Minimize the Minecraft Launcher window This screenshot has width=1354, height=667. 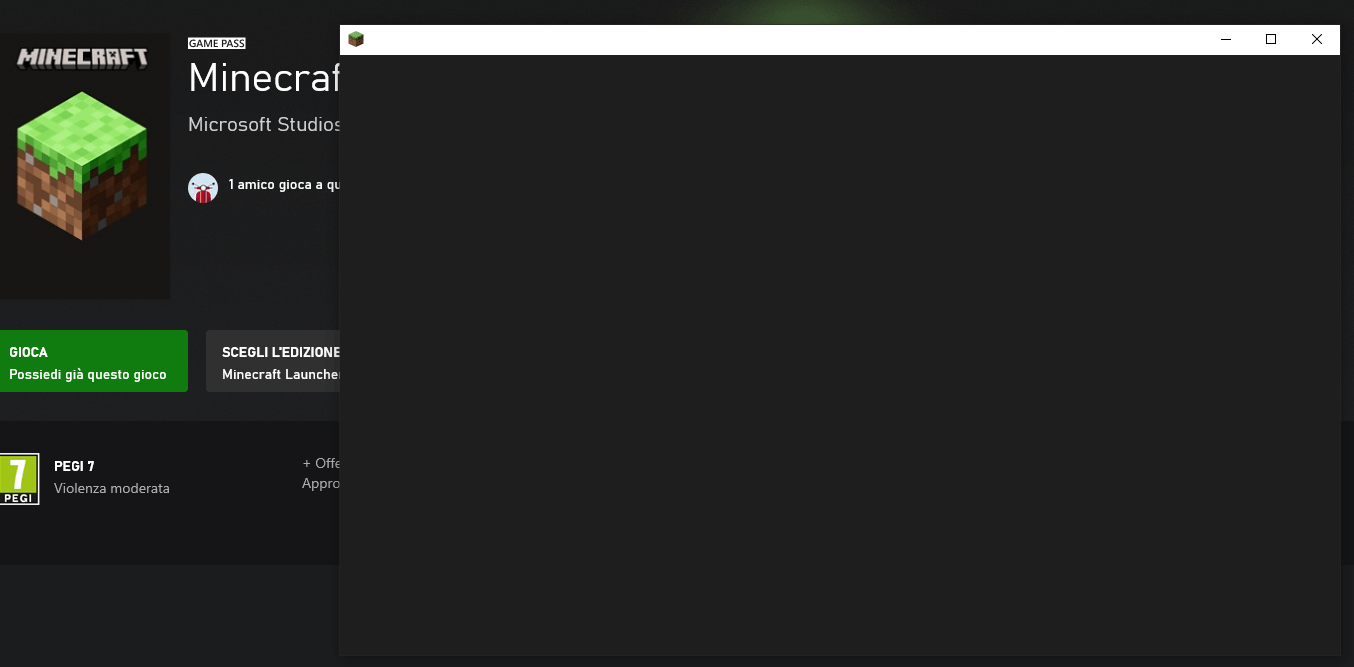(x=1226, y=40)
